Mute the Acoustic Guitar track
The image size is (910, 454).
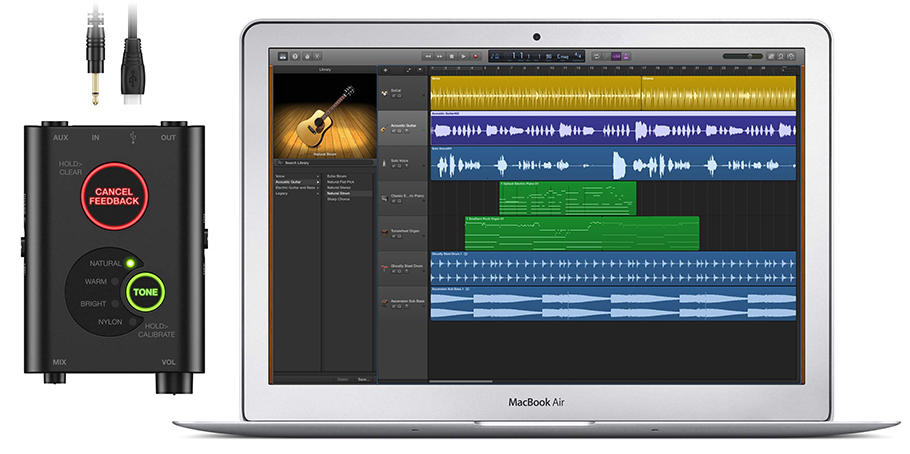coord(393,131)
